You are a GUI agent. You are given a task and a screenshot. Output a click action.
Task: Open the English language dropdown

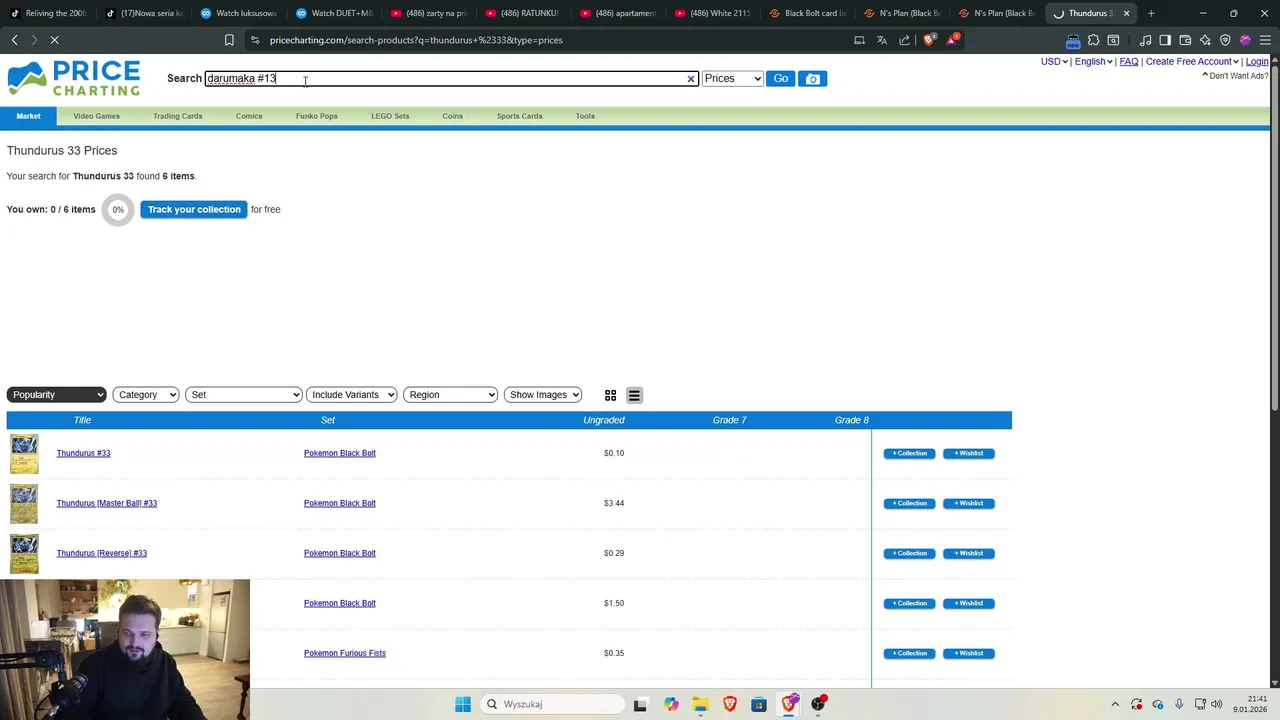click(x=1093, y=62)
